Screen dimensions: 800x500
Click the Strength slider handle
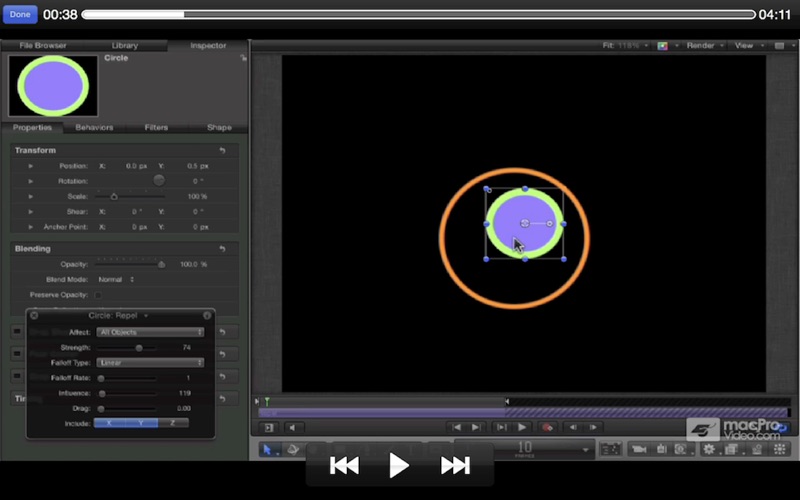click(x=139, y=347)
